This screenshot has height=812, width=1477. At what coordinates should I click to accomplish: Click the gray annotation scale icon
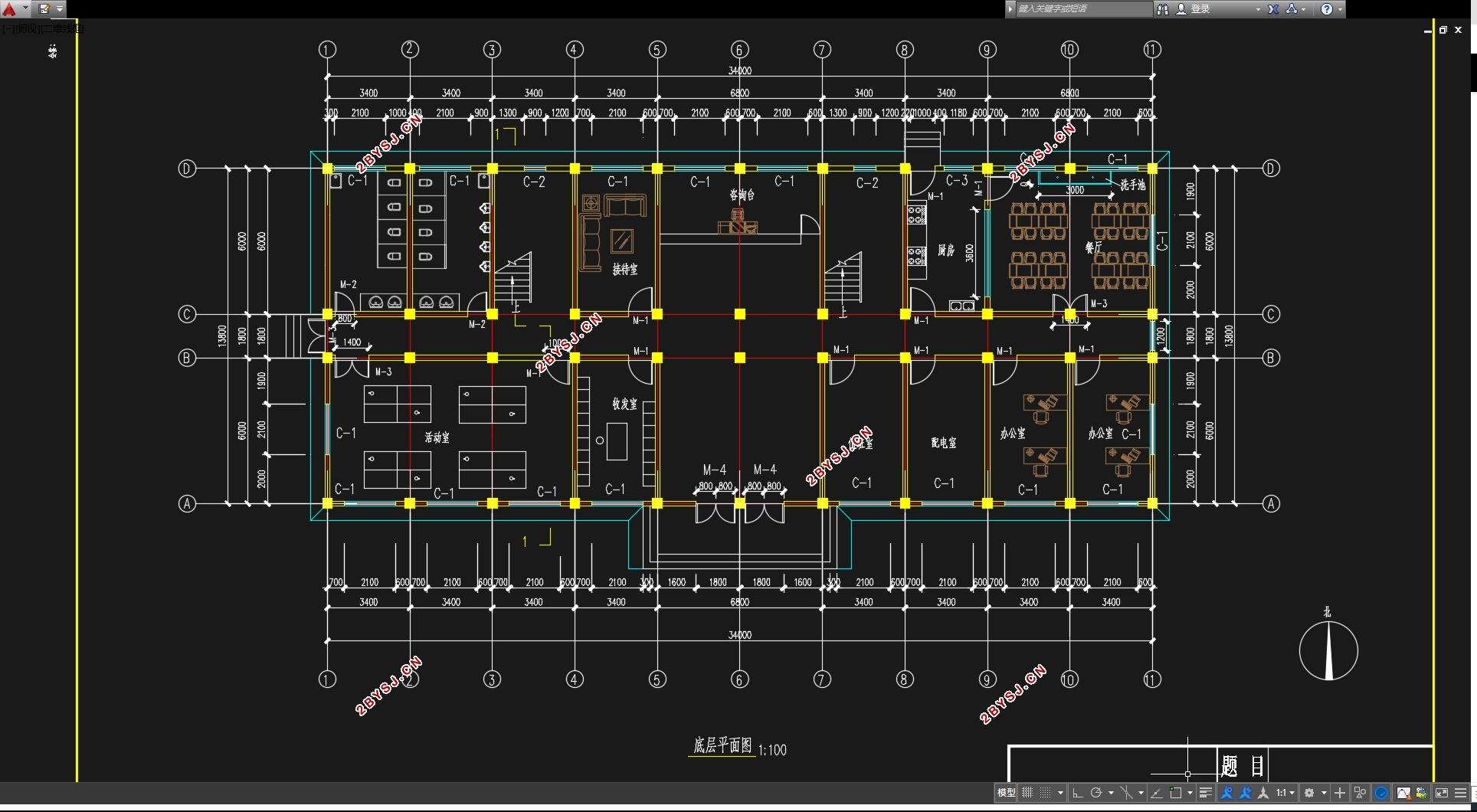[x=1263, y=793]
